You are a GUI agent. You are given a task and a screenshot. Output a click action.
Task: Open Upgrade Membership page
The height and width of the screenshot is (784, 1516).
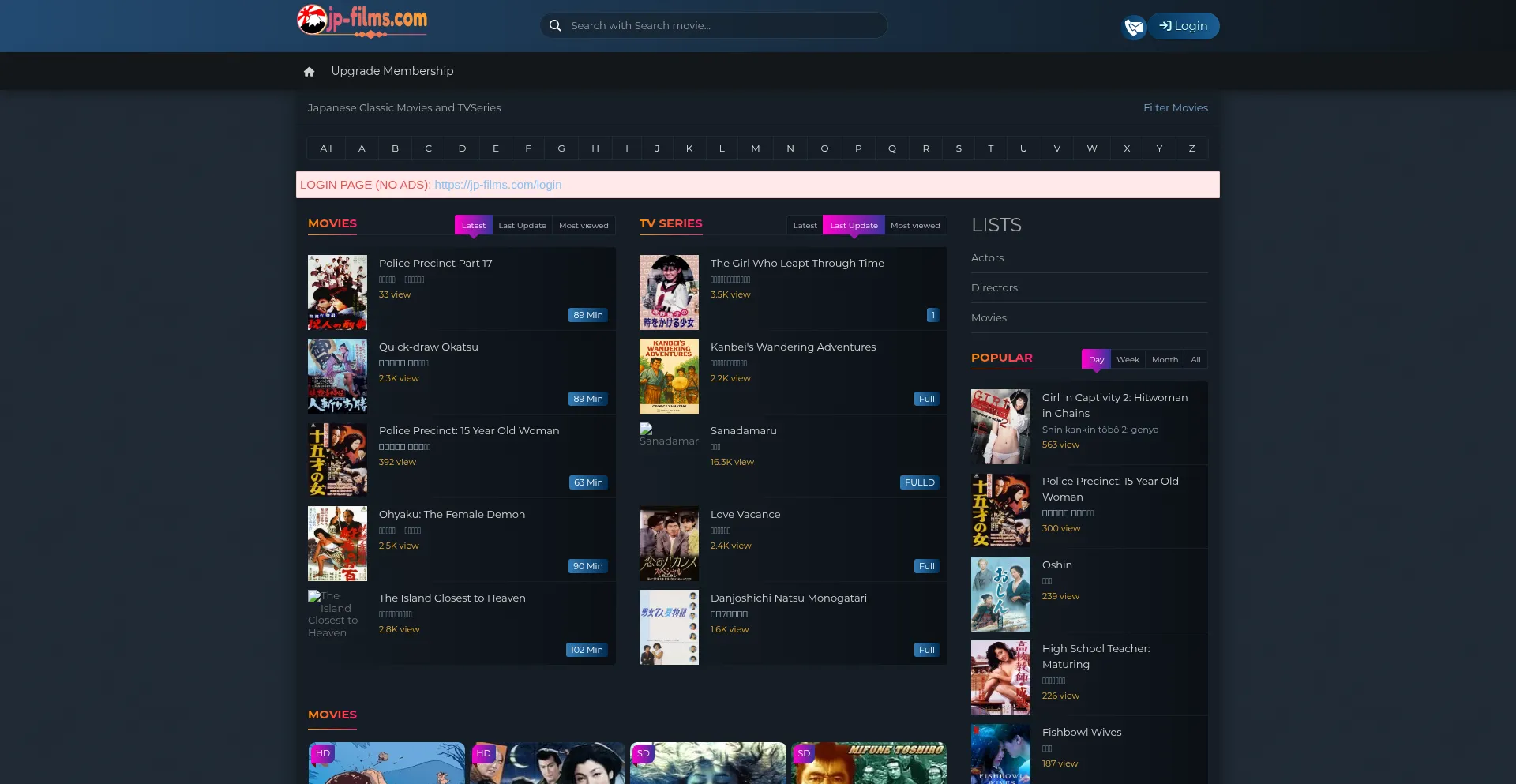pyautogui.click(x=392, y=71)
